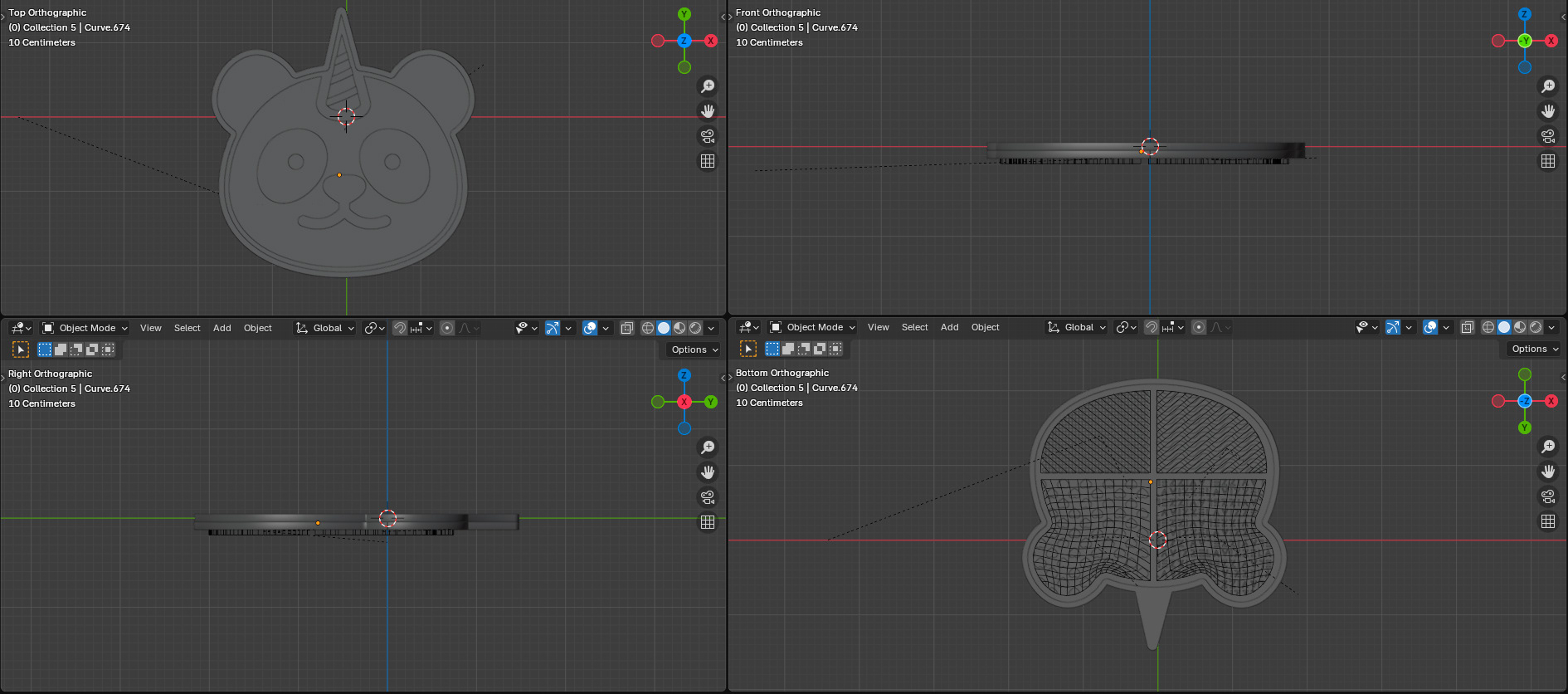The image size is (1568, 694).
Task: Click zoom icon in Bottom Orthographic viewport
Action: tap(1548, 447)
